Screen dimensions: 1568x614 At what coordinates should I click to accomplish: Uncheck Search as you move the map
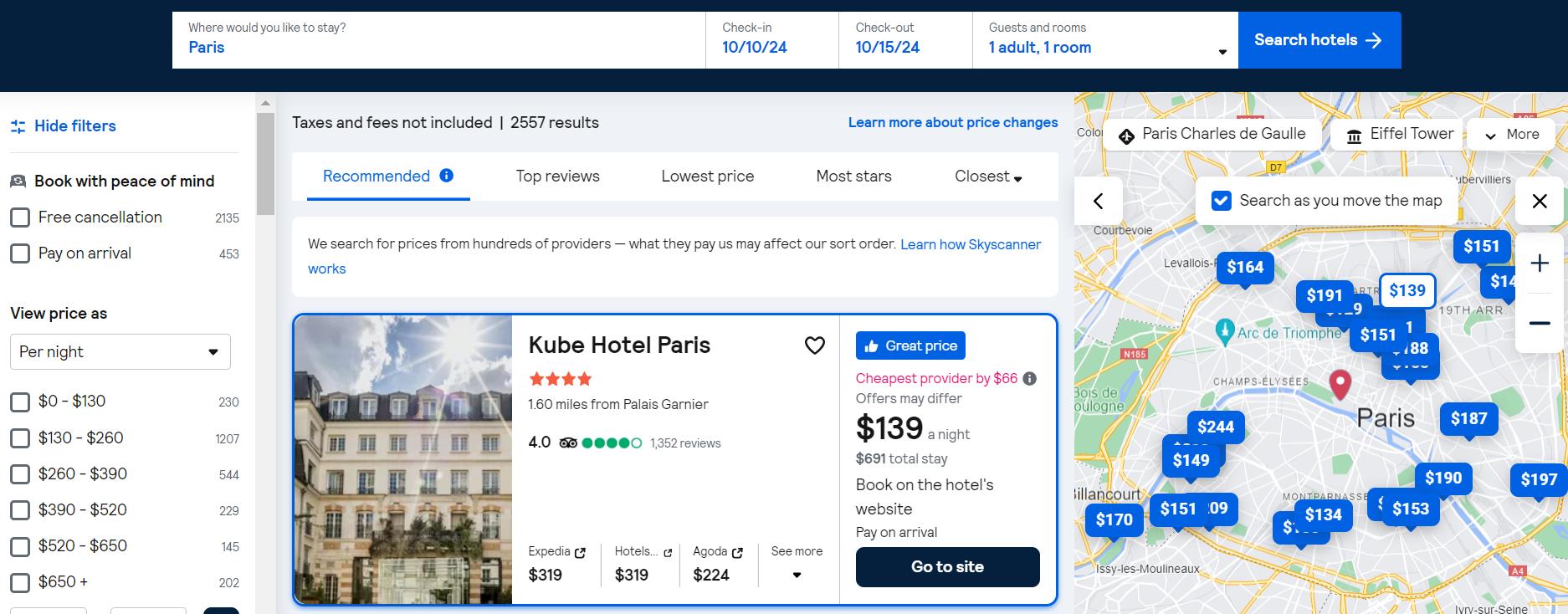[1221, 201]
